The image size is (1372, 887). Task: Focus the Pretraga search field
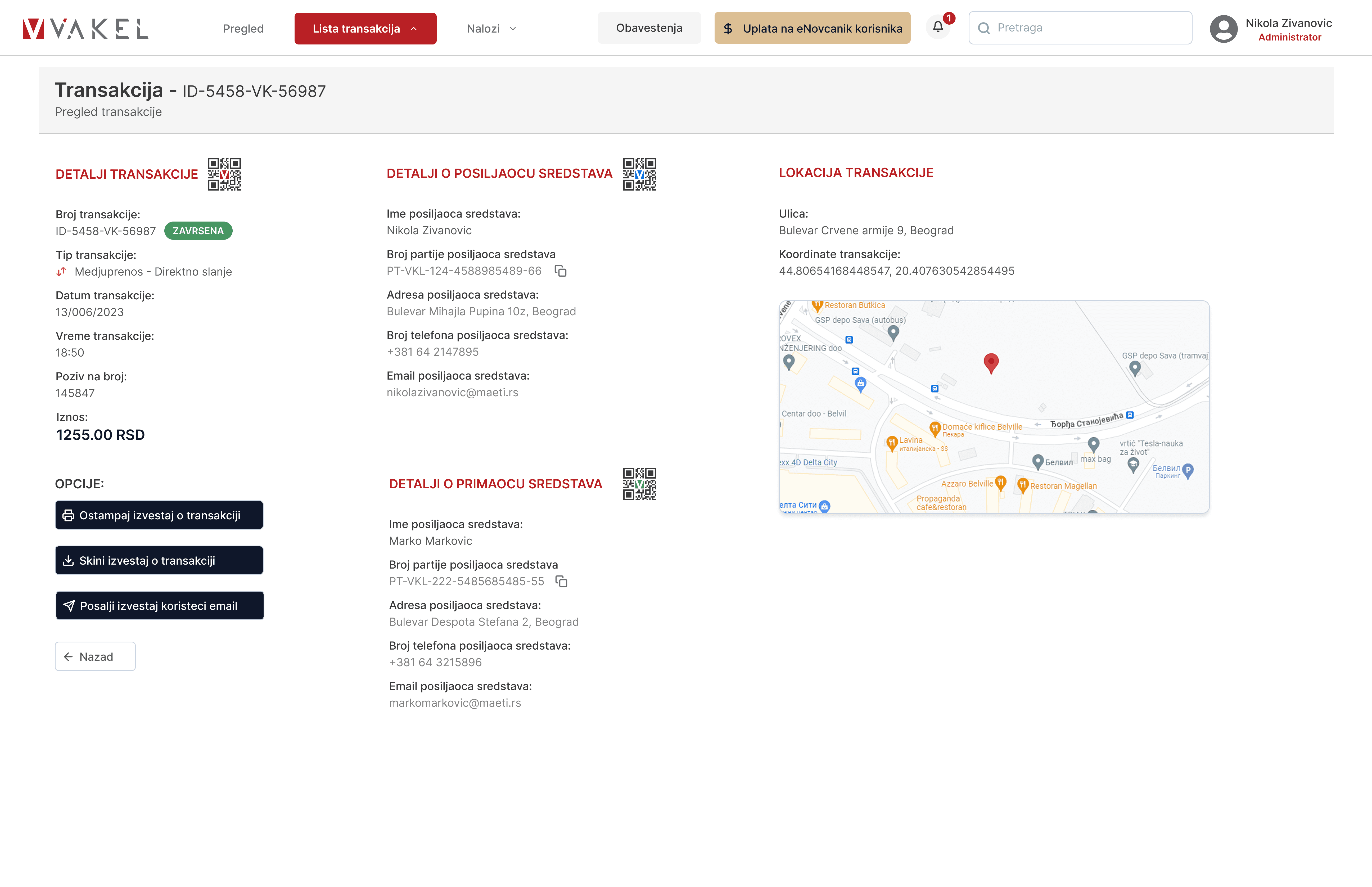click(x=1080, y=28)
